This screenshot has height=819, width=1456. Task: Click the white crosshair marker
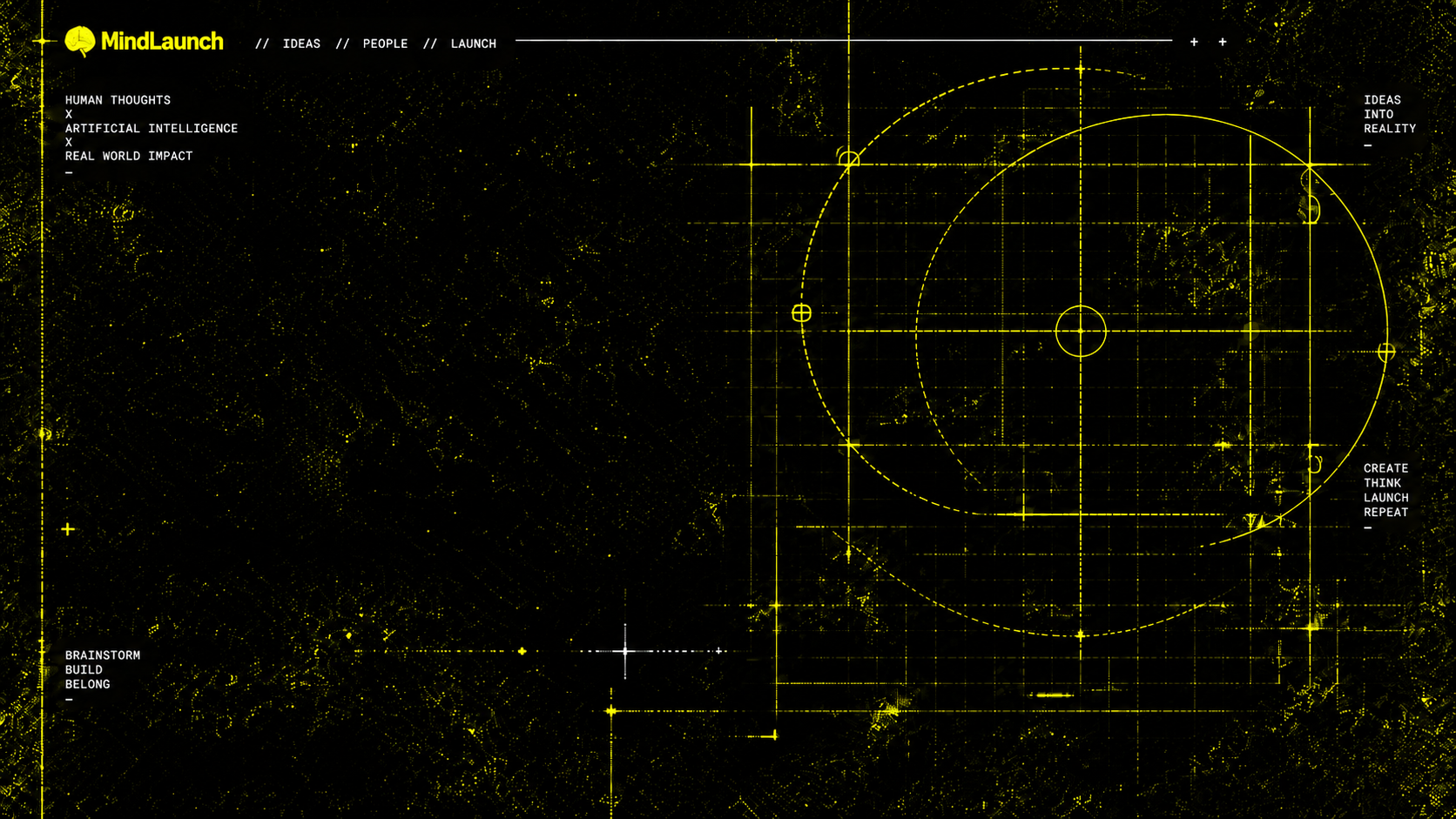click(625, 651)
